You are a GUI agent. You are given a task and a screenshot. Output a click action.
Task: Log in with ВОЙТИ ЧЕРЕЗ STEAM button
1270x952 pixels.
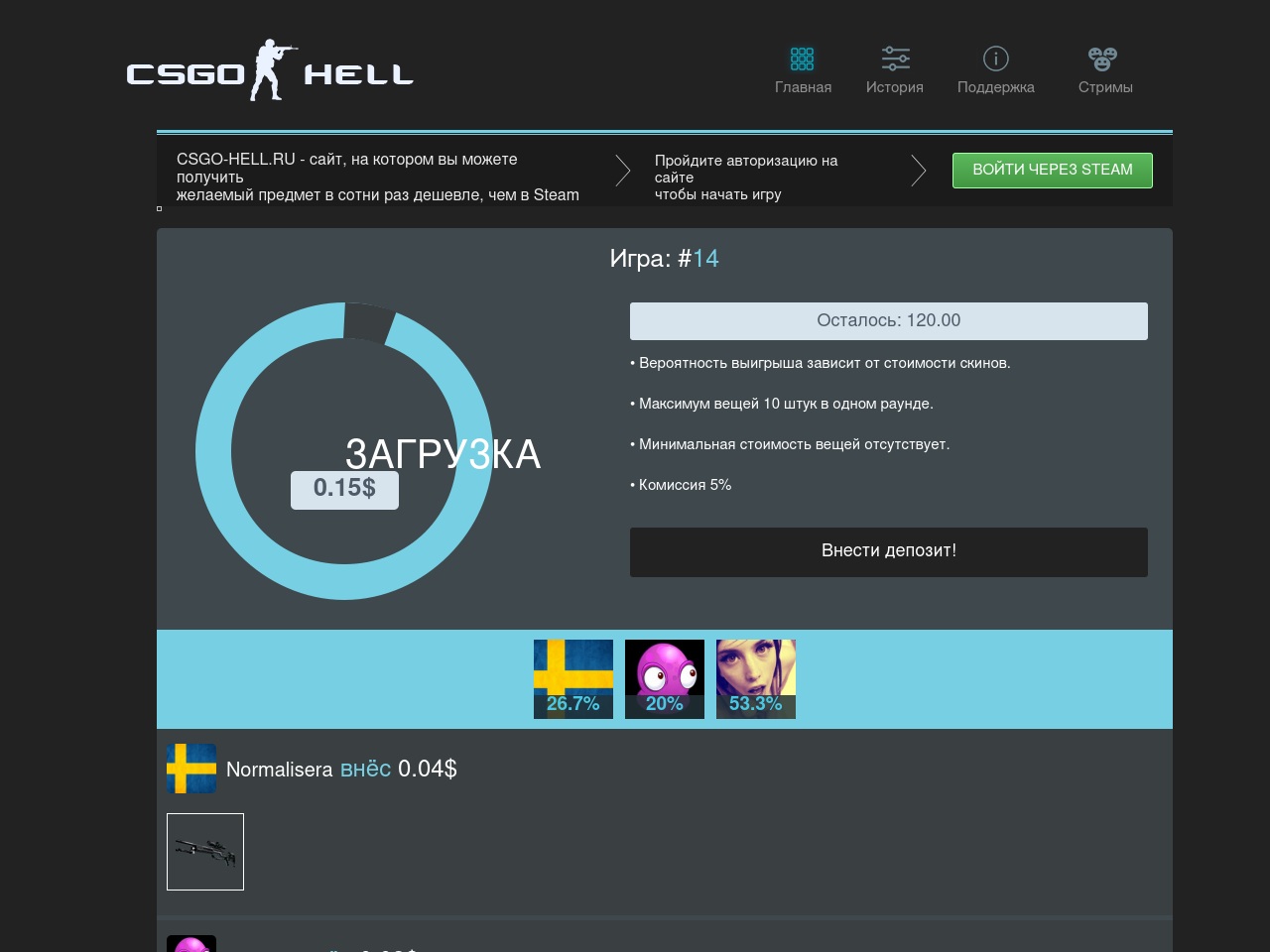click(1053, 171)
